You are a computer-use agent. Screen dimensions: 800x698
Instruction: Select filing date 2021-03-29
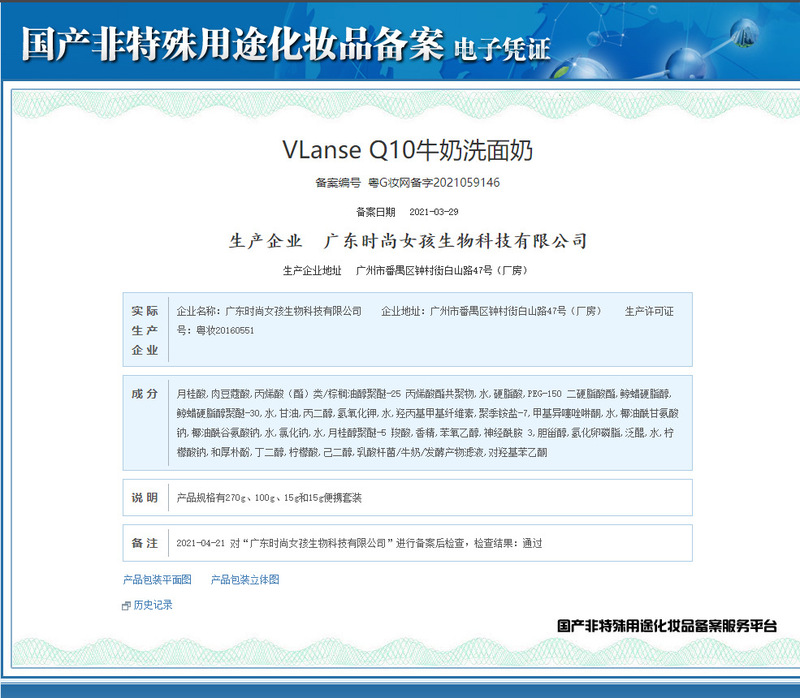[434, 212]
